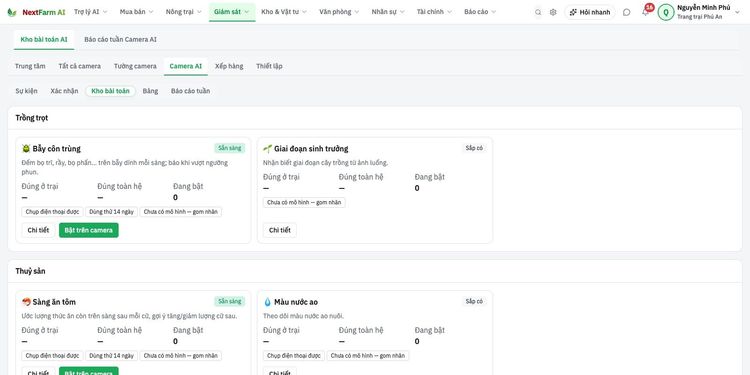Click Bật trên camera for Bẫy côn trùng

click(x=88, y=230)
